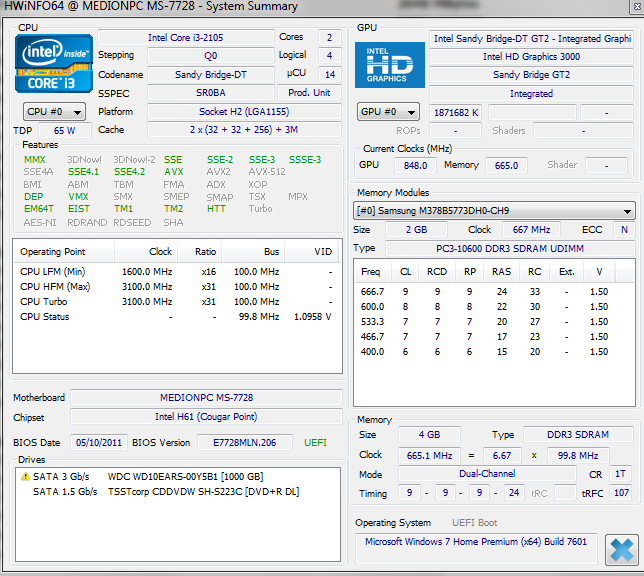Click the 1871682 K GPU memory field

click(x=455, y=113)
